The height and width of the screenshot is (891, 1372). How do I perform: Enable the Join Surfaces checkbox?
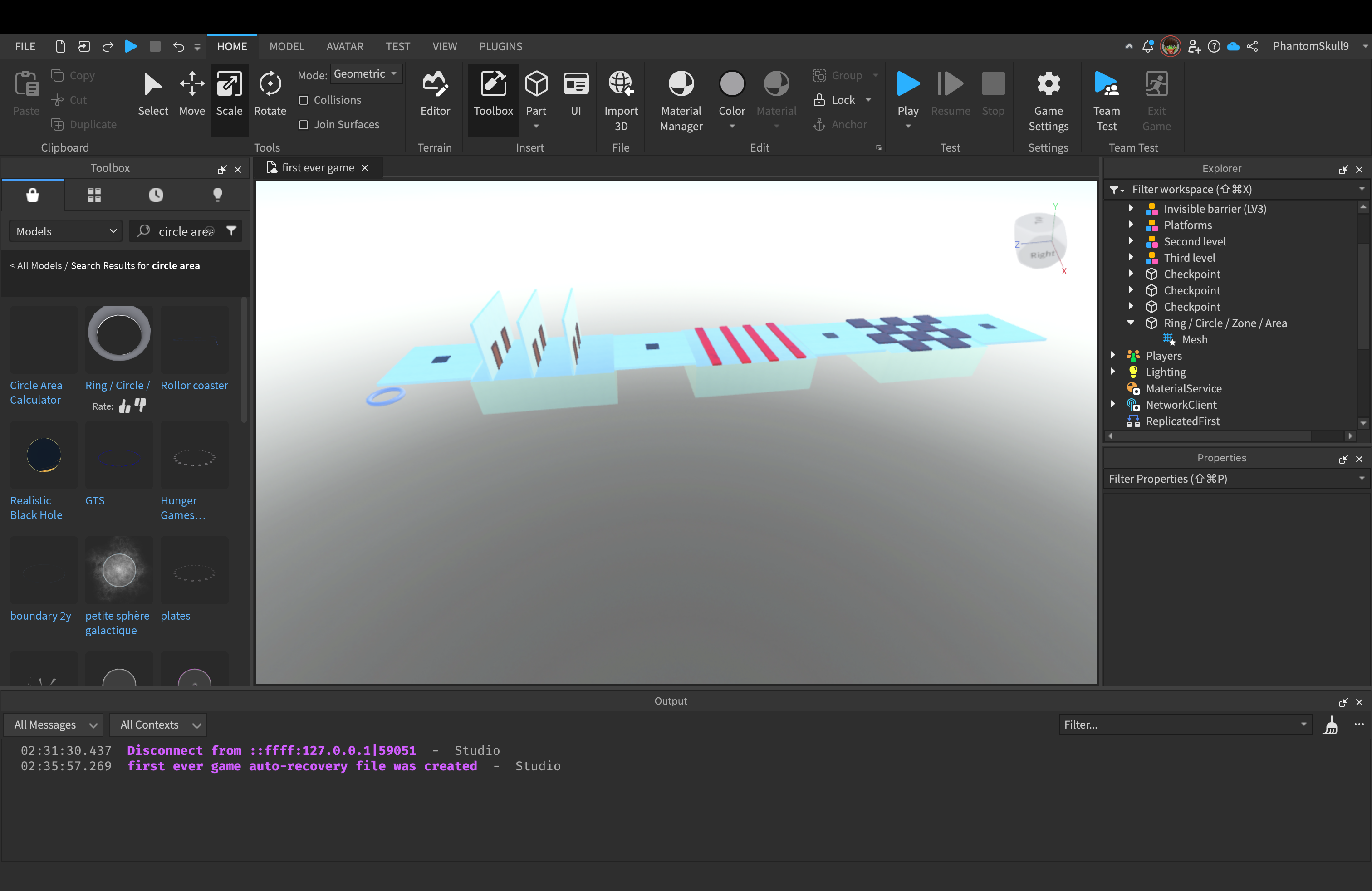point(304,125)
